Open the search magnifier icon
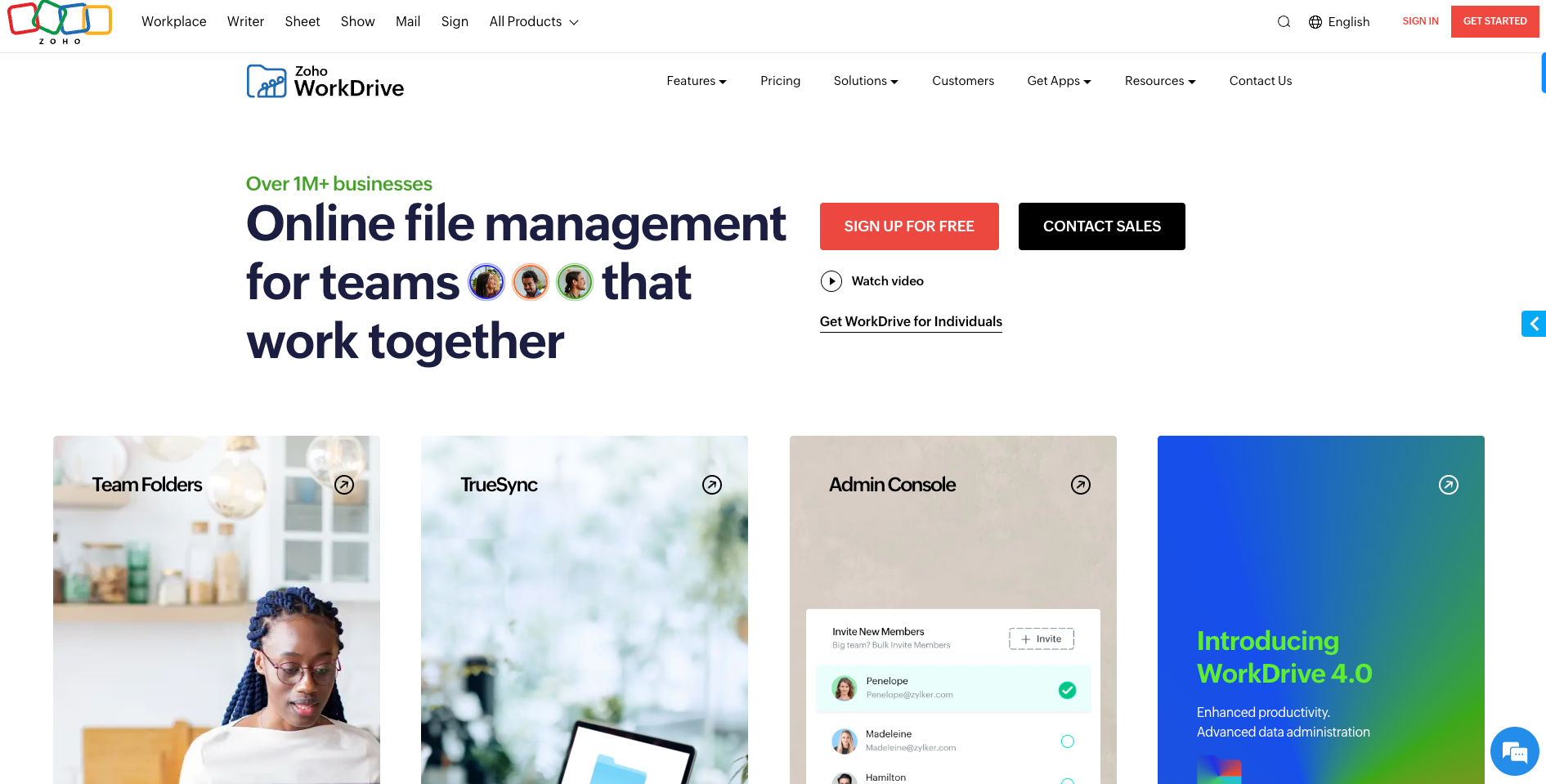 pos(1284,22)
